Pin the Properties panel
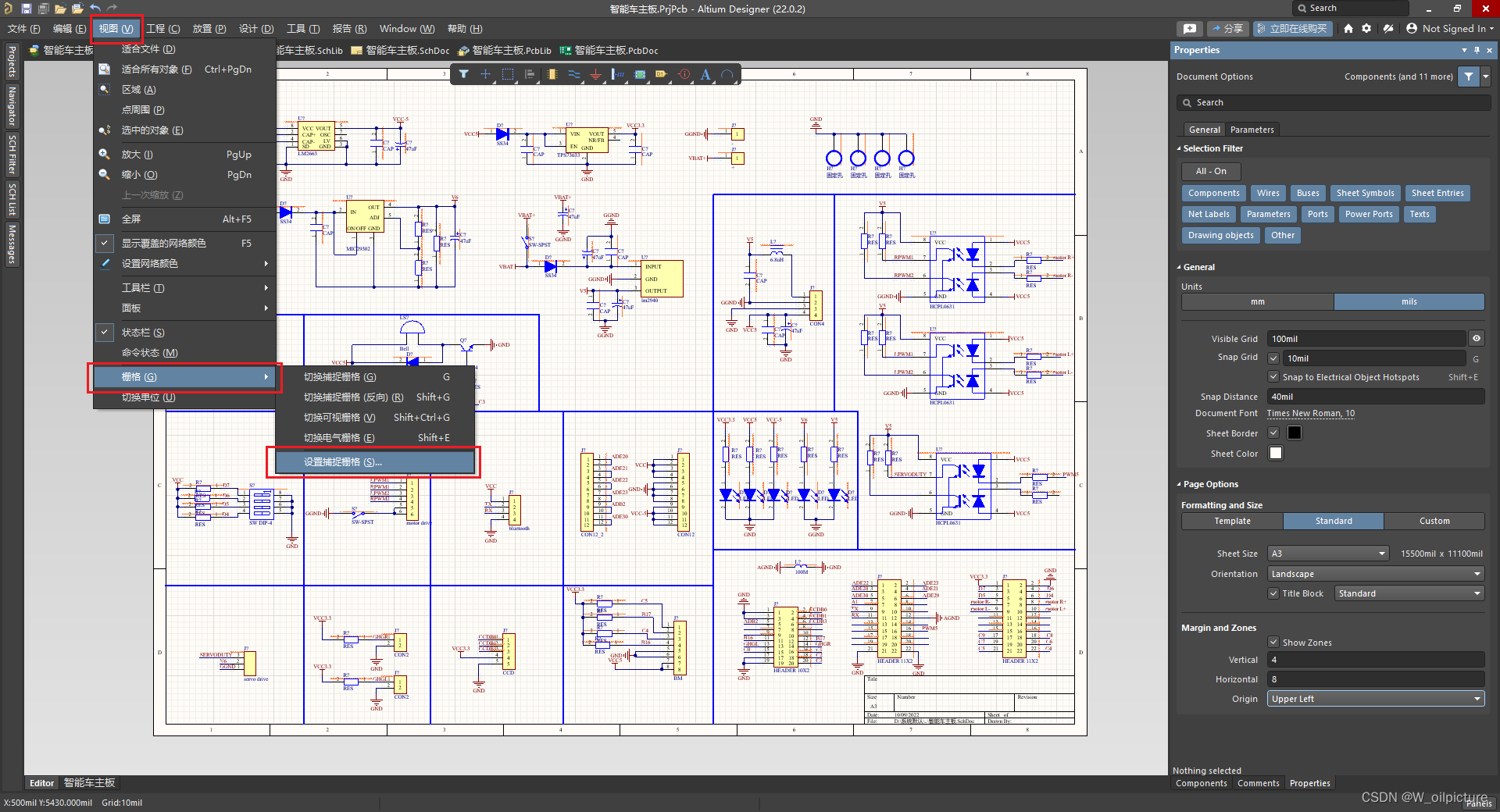Screen dimensions: 1500x812 pyautogui.click(x=1477, y=50)
